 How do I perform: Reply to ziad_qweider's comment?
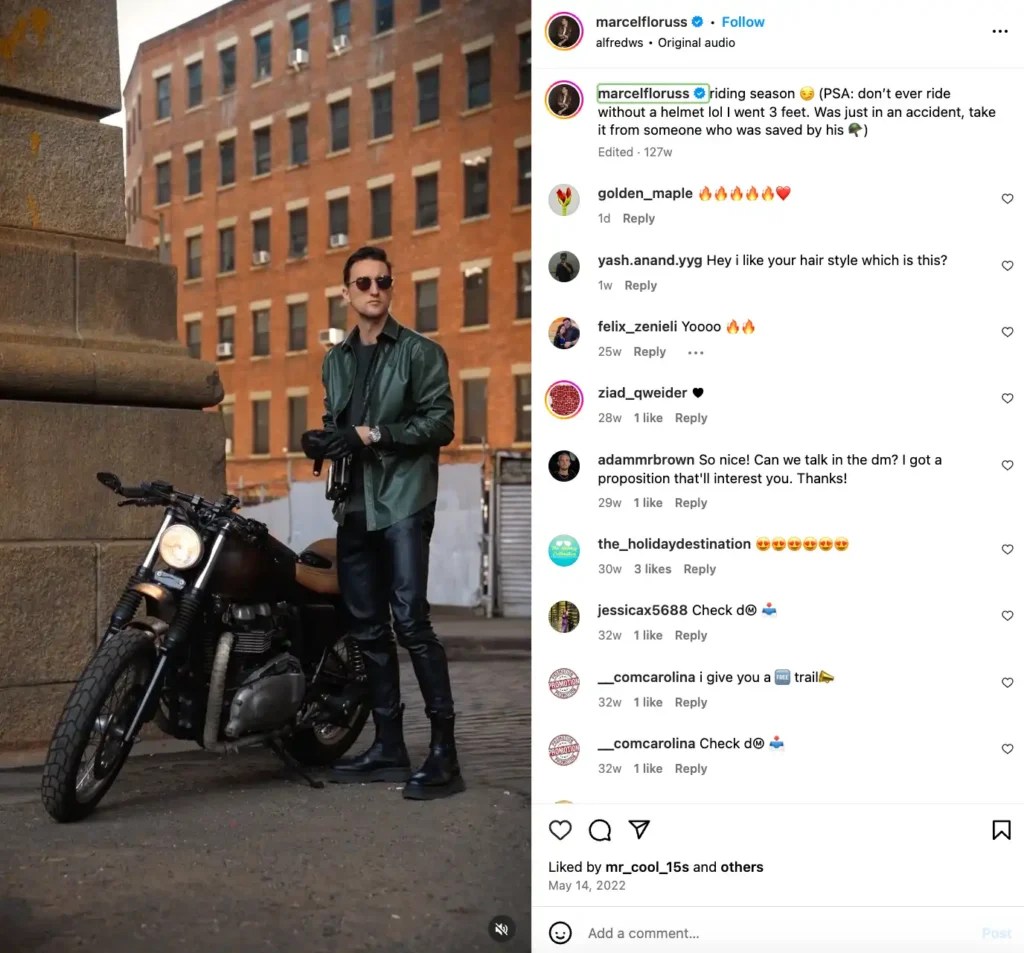coord(691,418)
